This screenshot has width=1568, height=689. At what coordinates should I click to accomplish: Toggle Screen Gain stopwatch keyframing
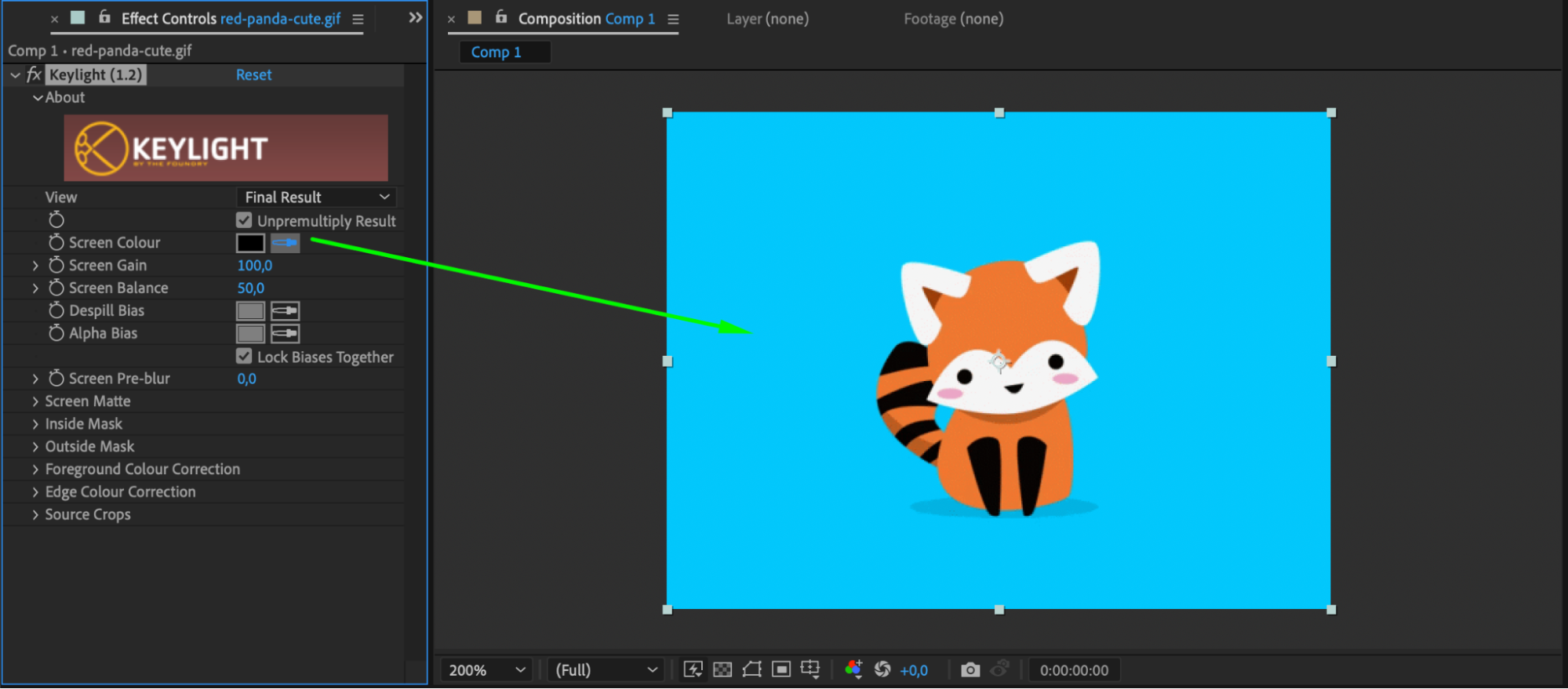click(x=56, y=266)
